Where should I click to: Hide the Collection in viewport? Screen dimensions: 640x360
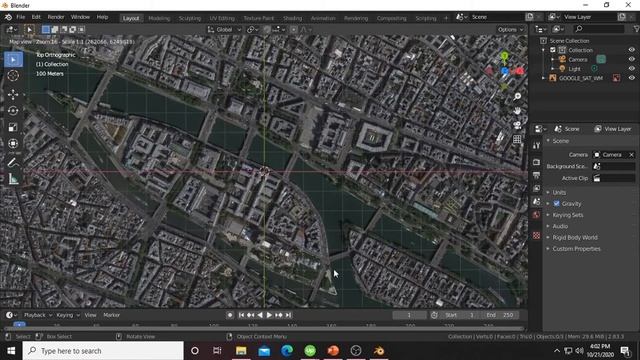click(631, 50)
